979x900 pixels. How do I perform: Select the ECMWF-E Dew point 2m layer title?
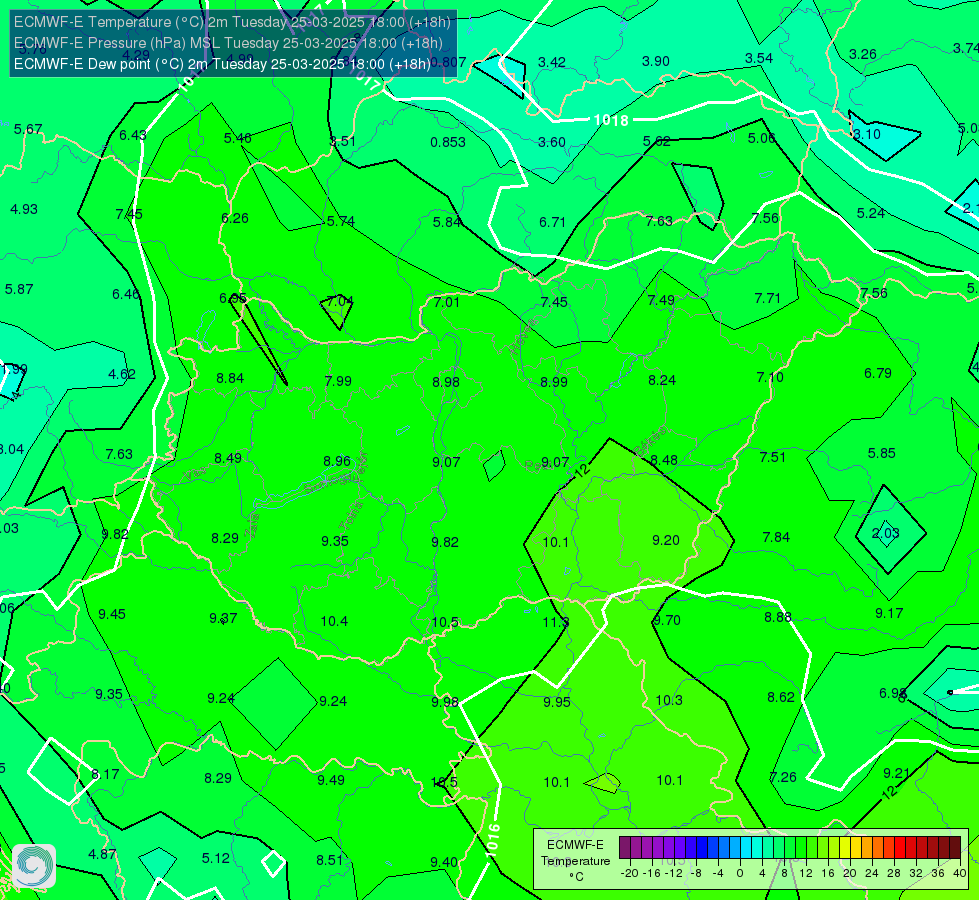click(x=222, y=64)
